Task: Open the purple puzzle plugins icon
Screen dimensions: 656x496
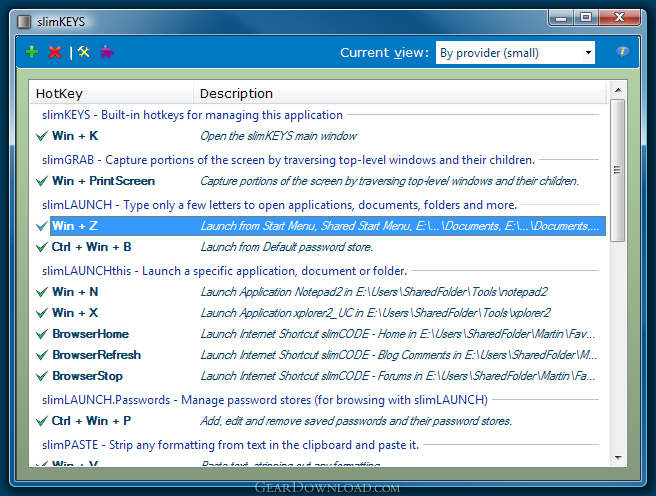Action: pyautogui.click(x=107, y=52)
